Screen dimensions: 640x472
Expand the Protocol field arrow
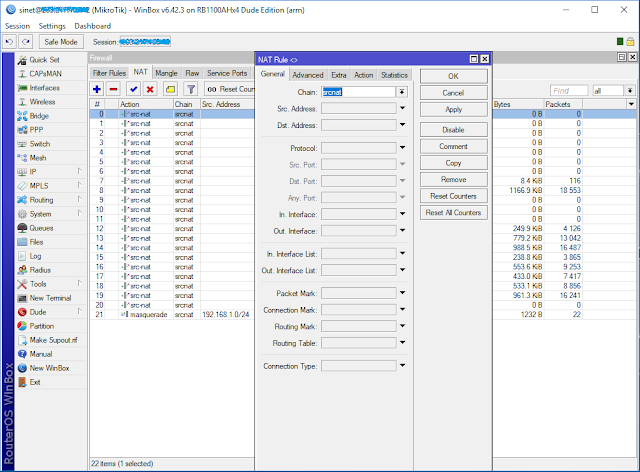402,148
